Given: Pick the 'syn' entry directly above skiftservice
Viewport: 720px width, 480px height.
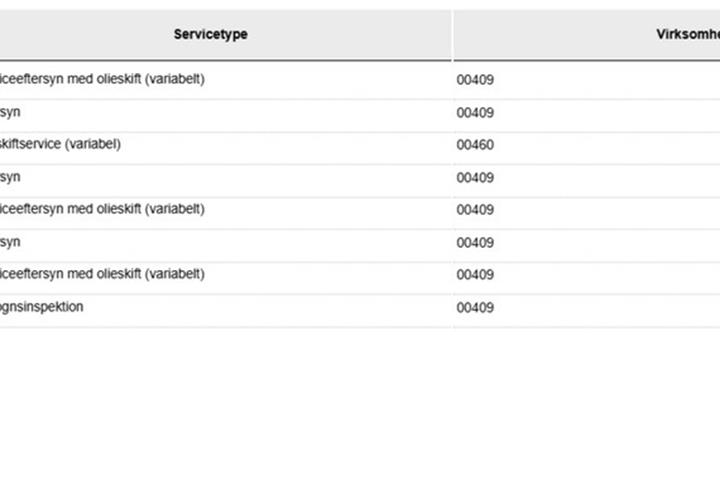Looking at the screenshot, I should click(x=10, y=112).
